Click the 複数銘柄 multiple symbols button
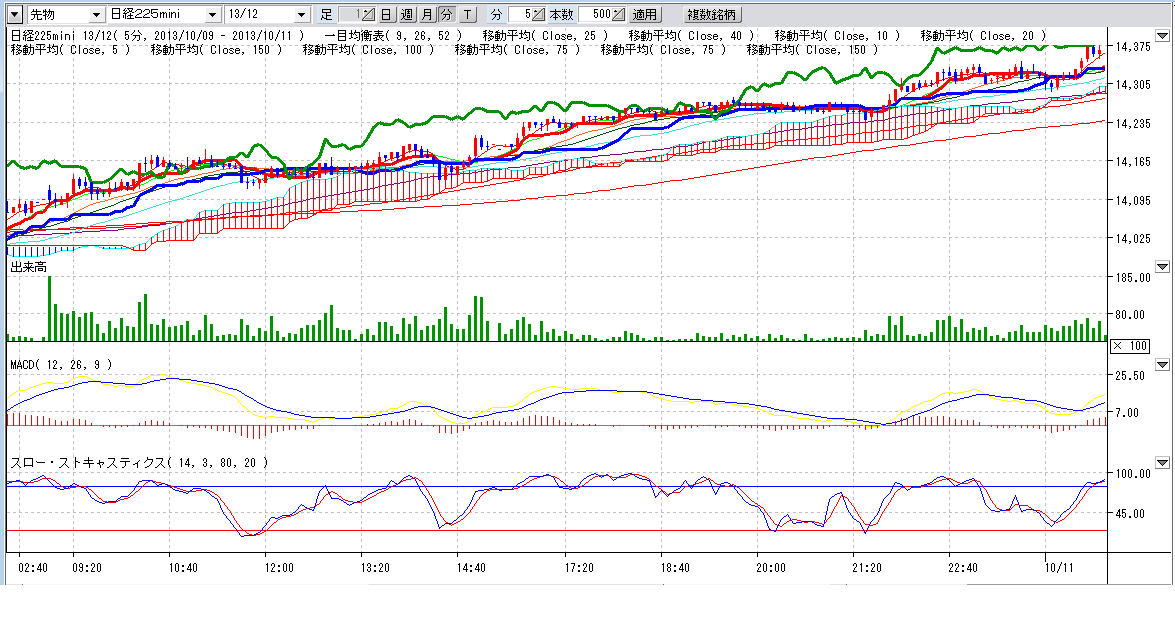 point(711,15)
